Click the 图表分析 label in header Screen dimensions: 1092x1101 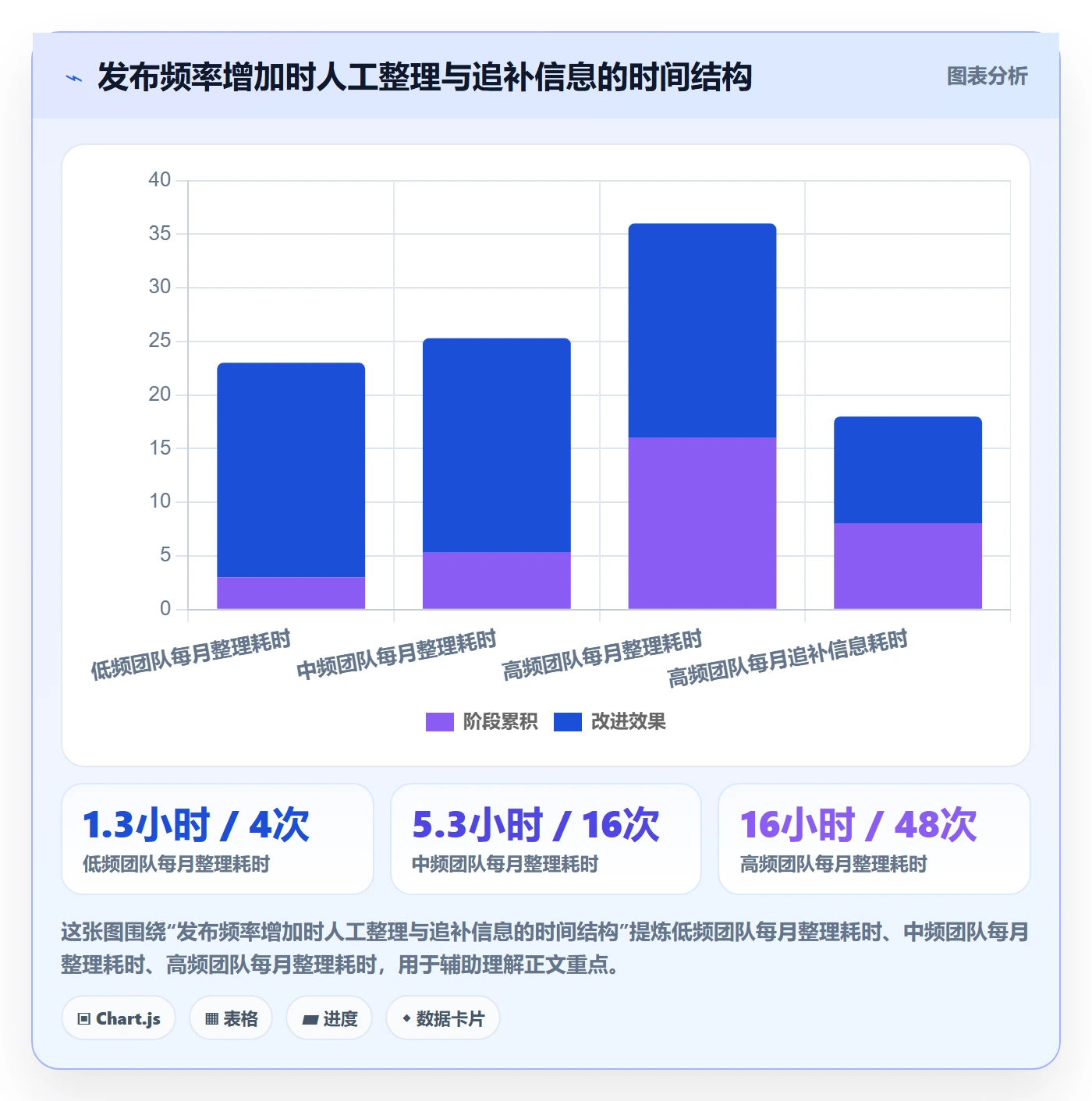pos(987,76)
